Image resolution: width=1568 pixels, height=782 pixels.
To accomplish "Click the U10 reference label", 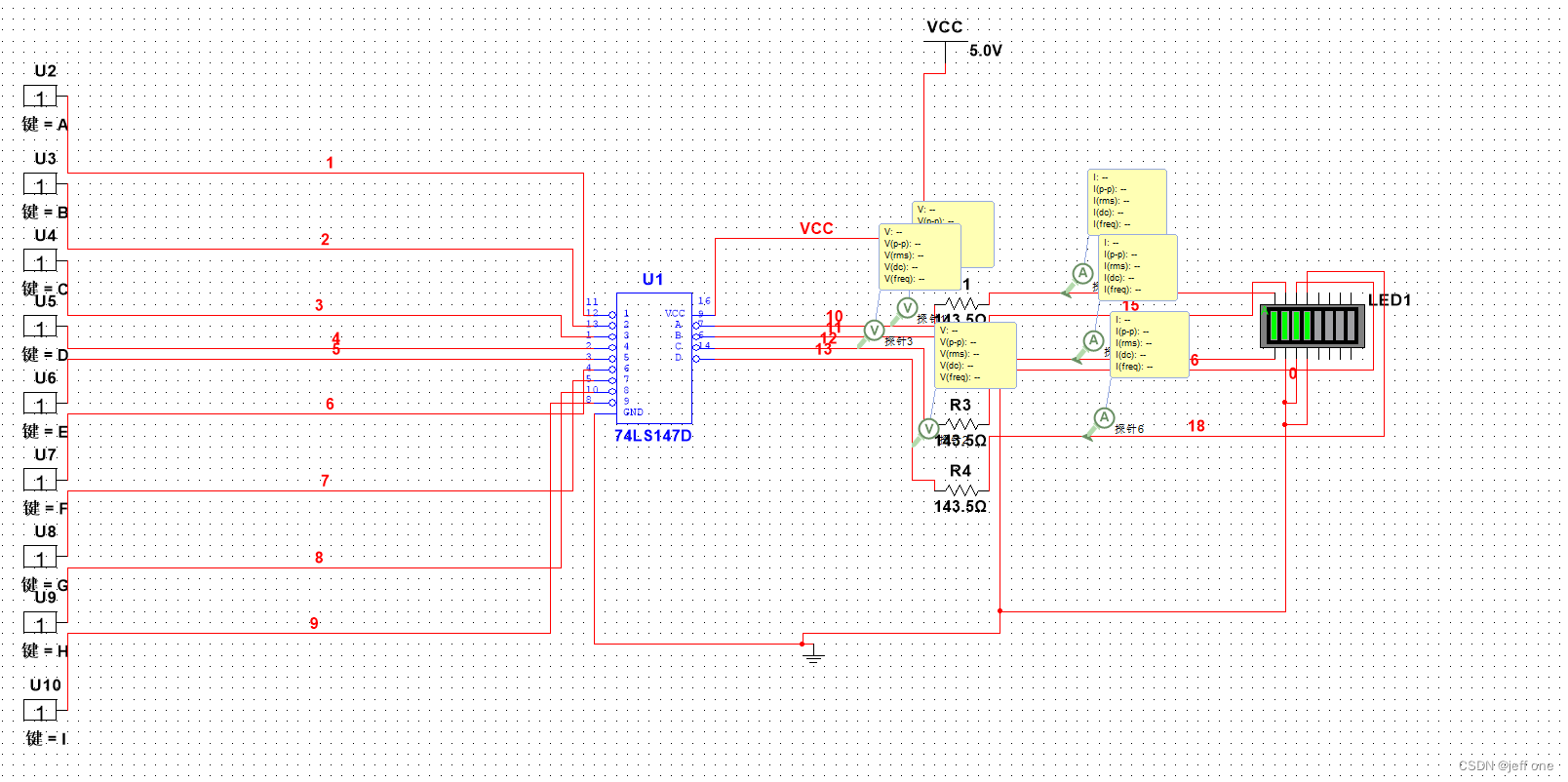I will (46, 685).
